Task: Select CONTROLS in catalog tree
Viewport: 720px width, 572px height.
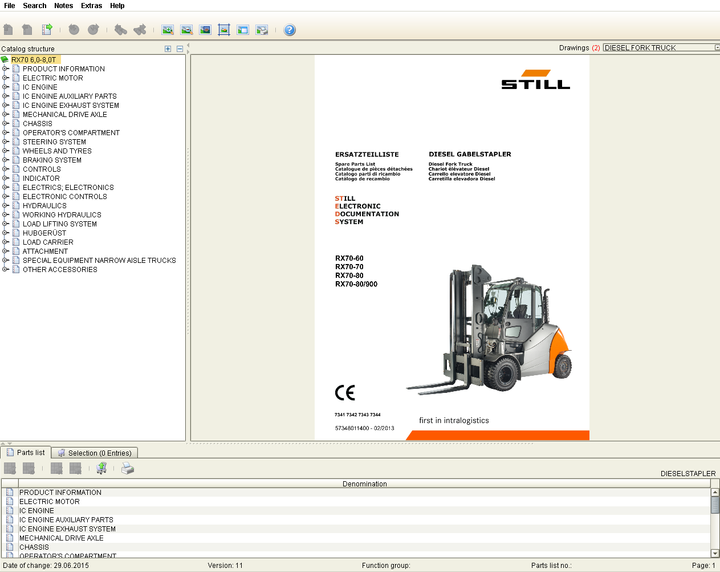Action: 41,169
